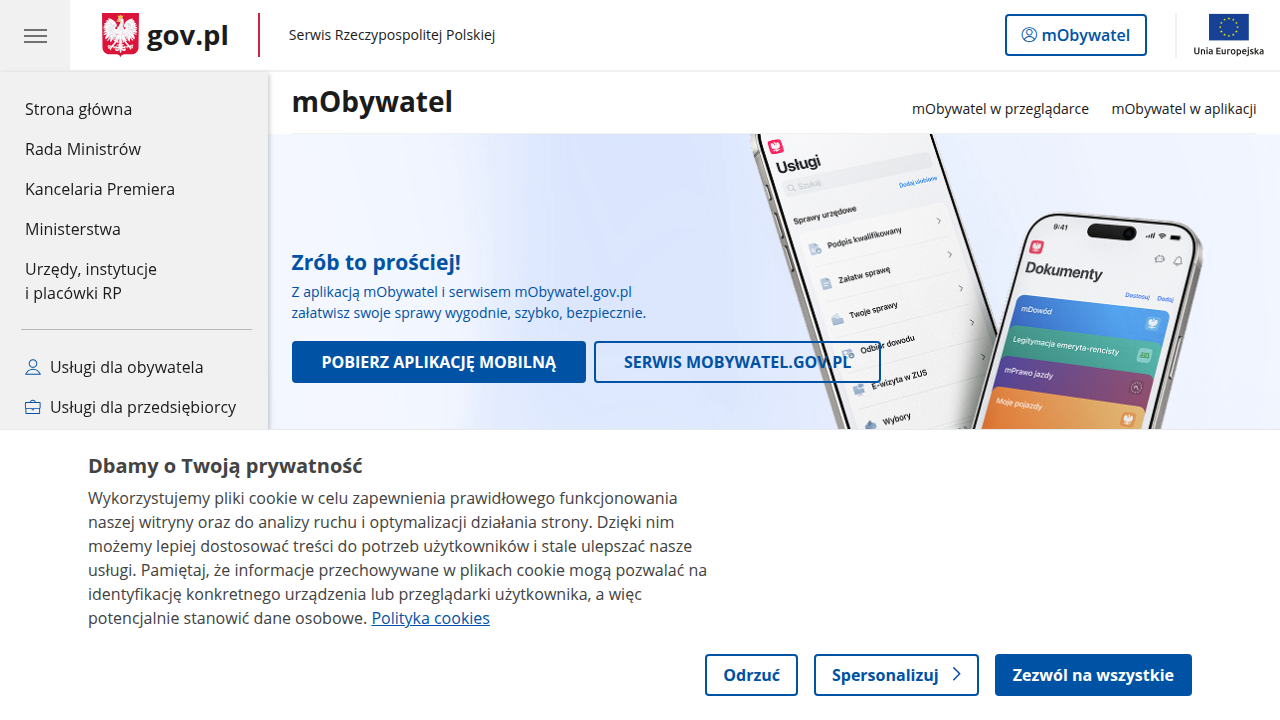1280x720 pixels.
Task: Open Ministerstwa menu item
Action: tap(73, 229)
